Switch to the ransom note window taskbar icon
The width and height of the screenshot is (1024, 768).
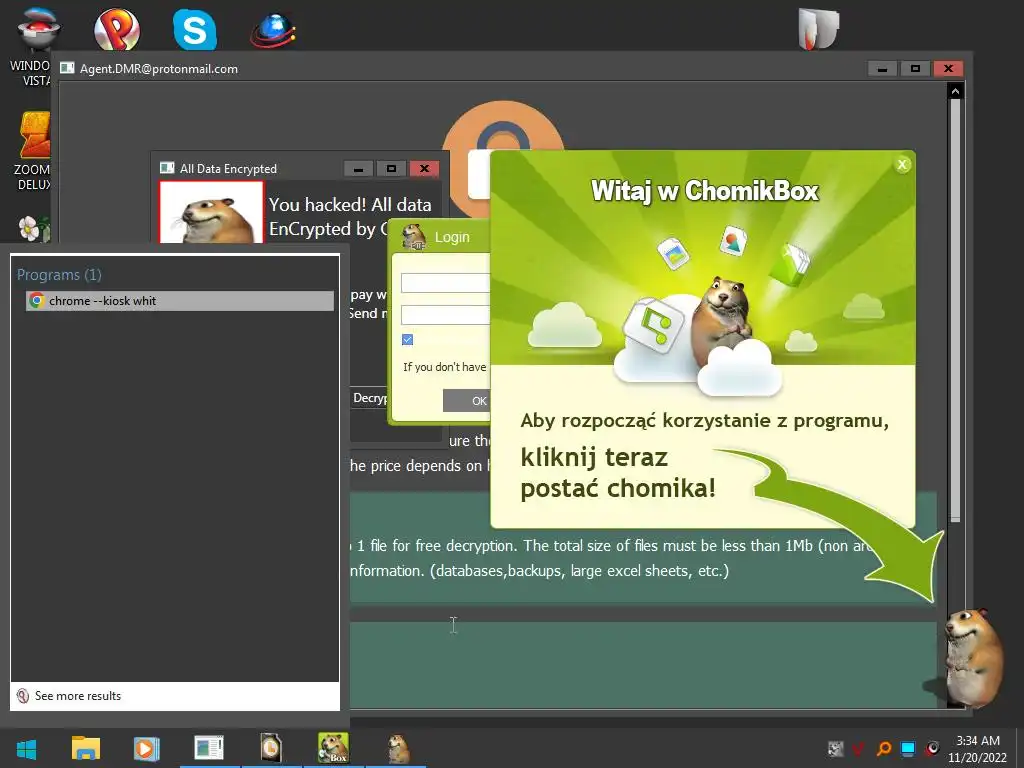[x=209, y=748]
